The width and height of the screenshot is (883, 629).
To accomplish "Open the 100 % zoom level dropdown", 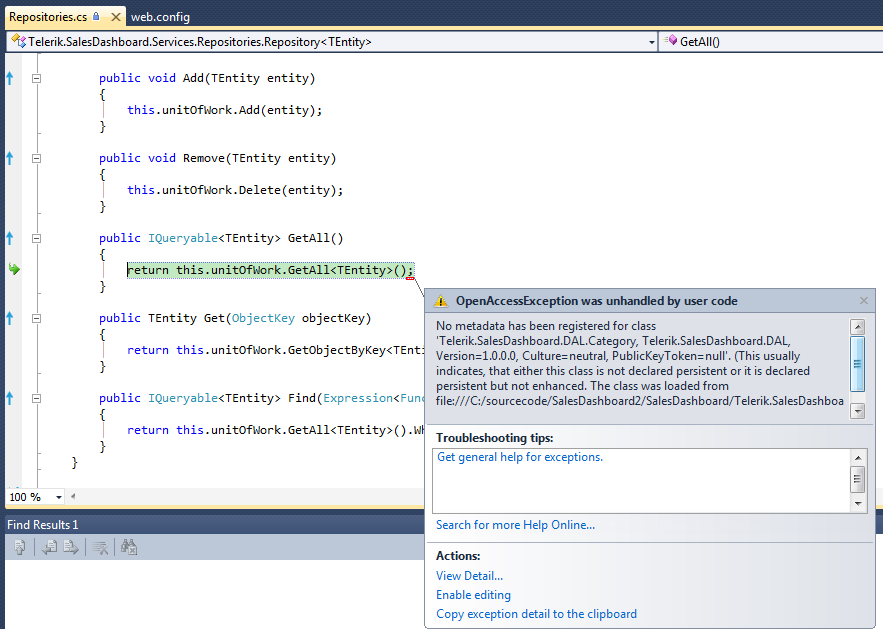I will [x=59, y=497].
